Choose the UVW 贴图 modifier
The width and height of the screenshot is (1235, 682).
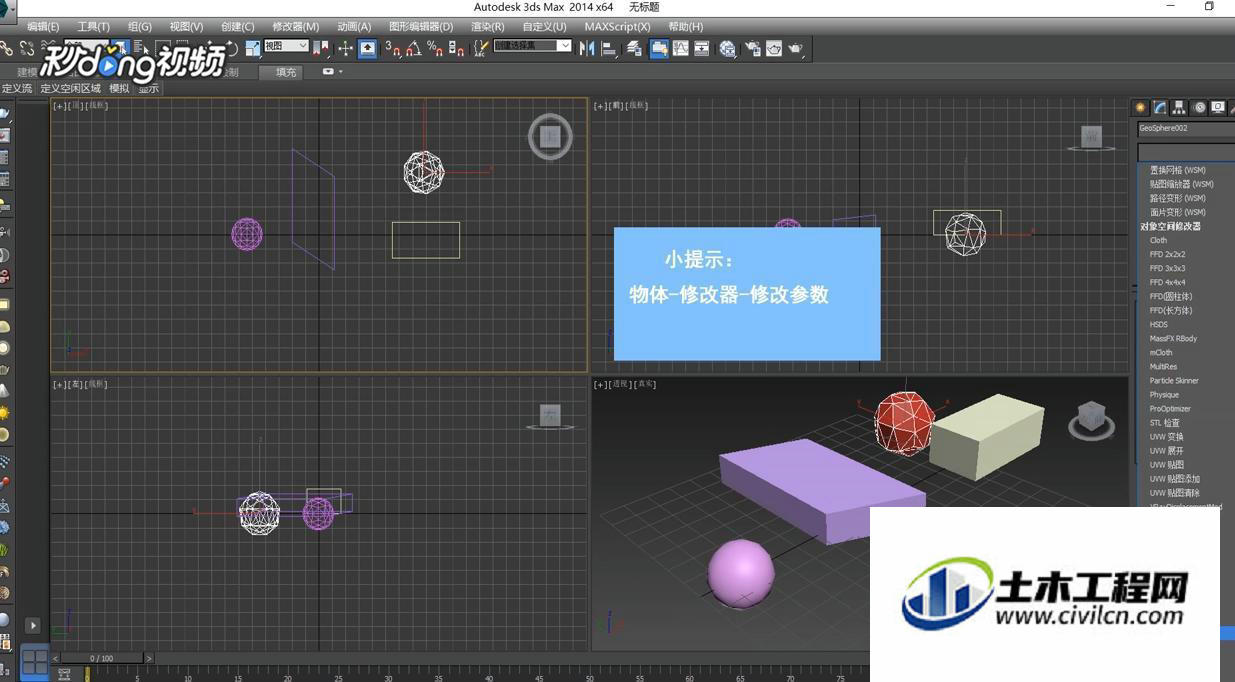coord(1166,464)
